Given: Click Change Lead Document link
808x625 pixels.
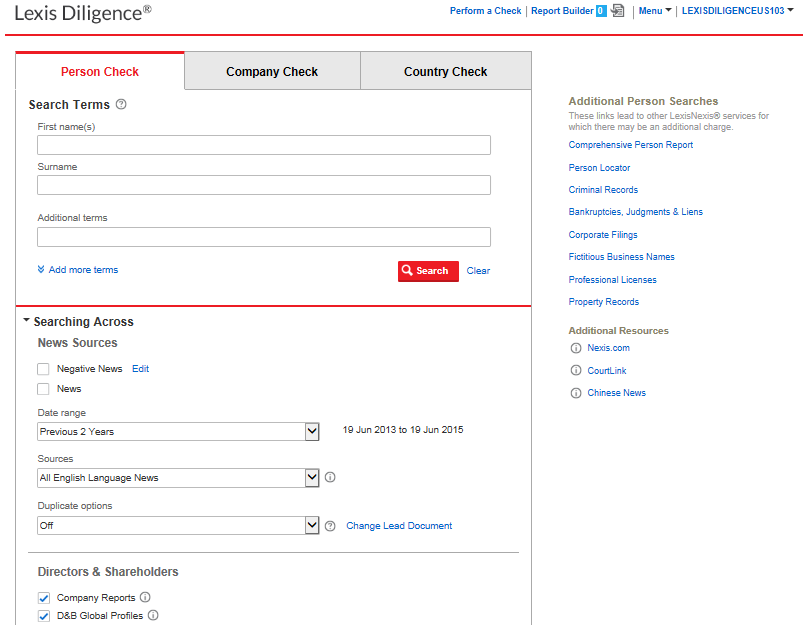Looking at the screenshot, I should point(399,526).
